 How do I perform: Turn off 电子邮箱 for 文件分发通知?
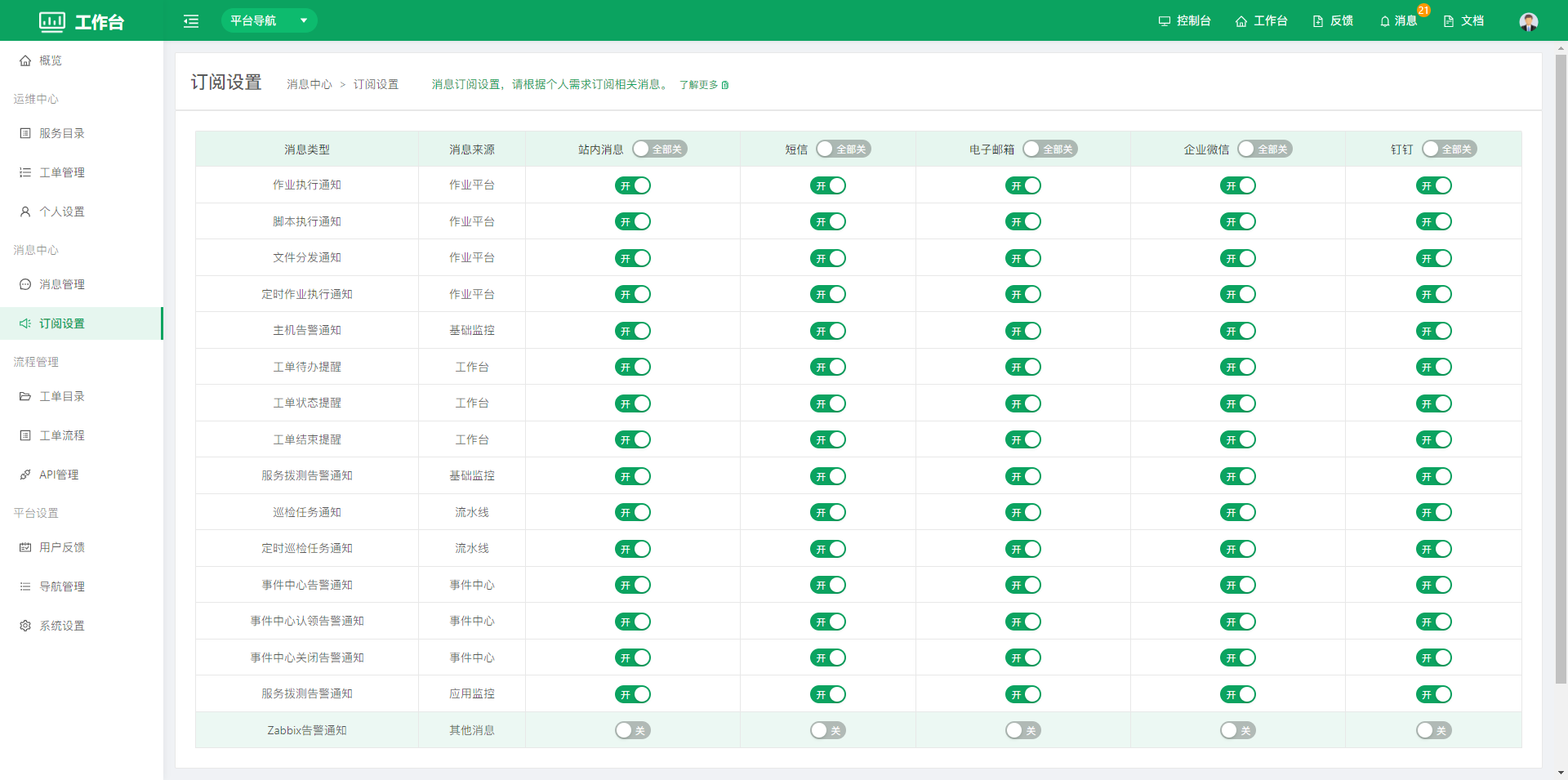1023,258
